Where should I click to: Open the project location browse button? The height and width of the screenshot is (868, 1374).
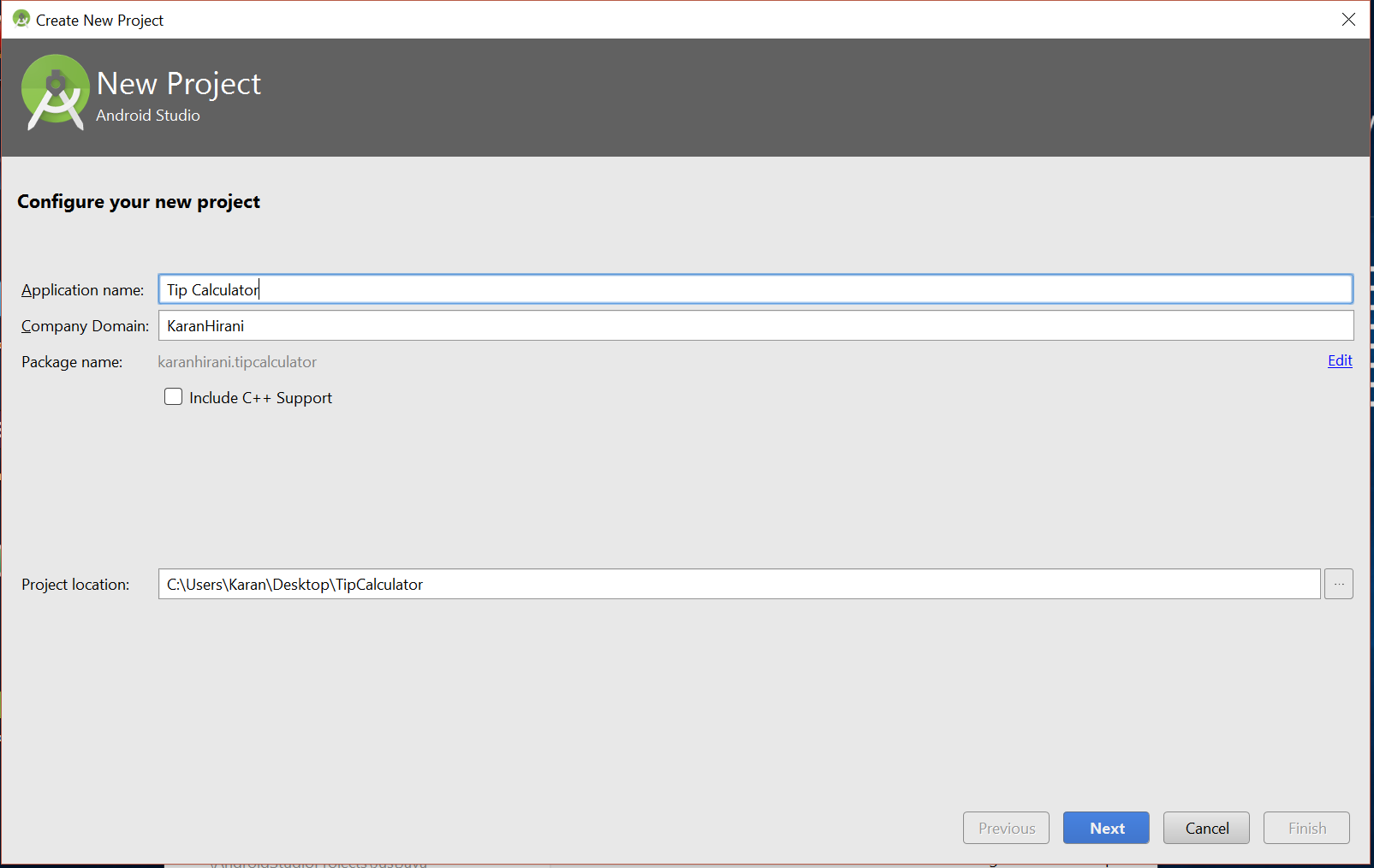point(1338,584)
